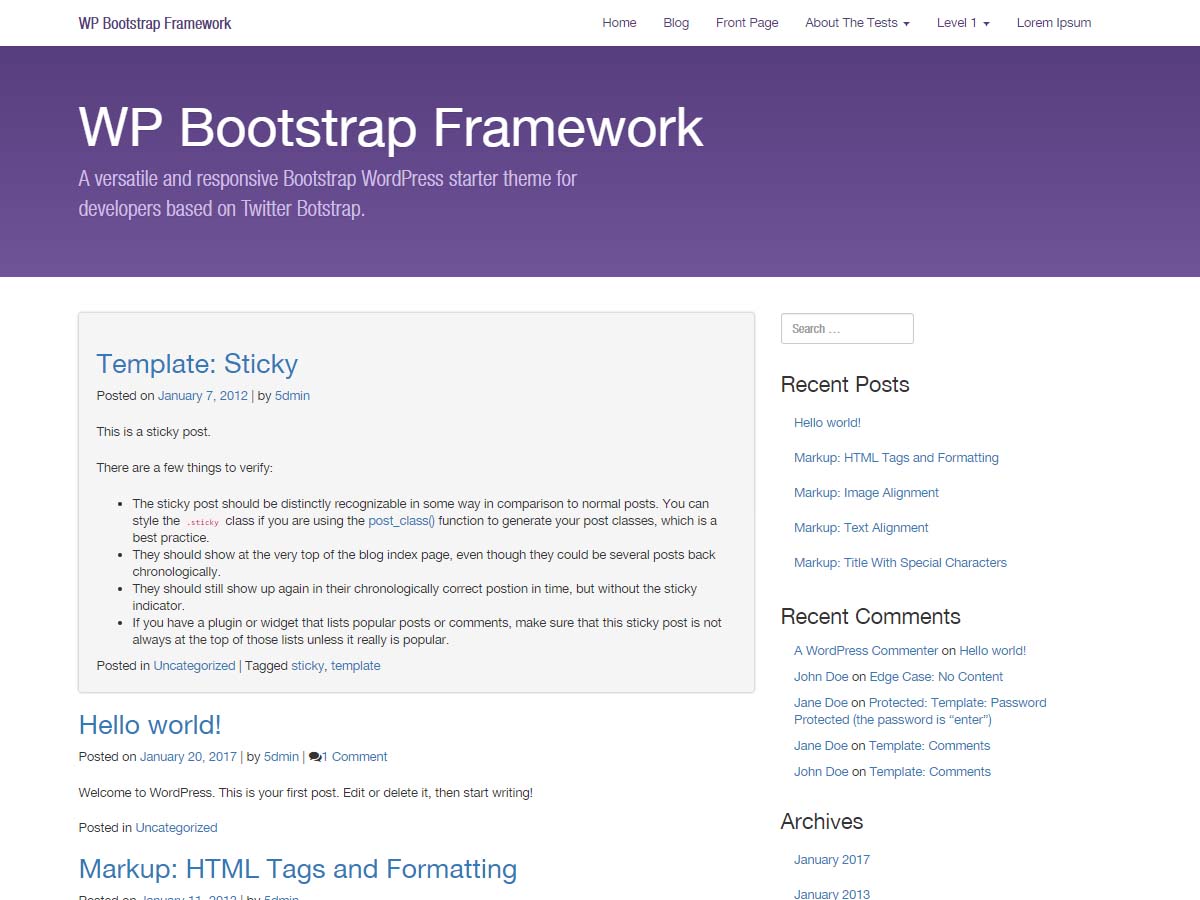Viewport: 1200px width, 900px height.
Task: Follow the post_class() function link
Action: (401, 521)
